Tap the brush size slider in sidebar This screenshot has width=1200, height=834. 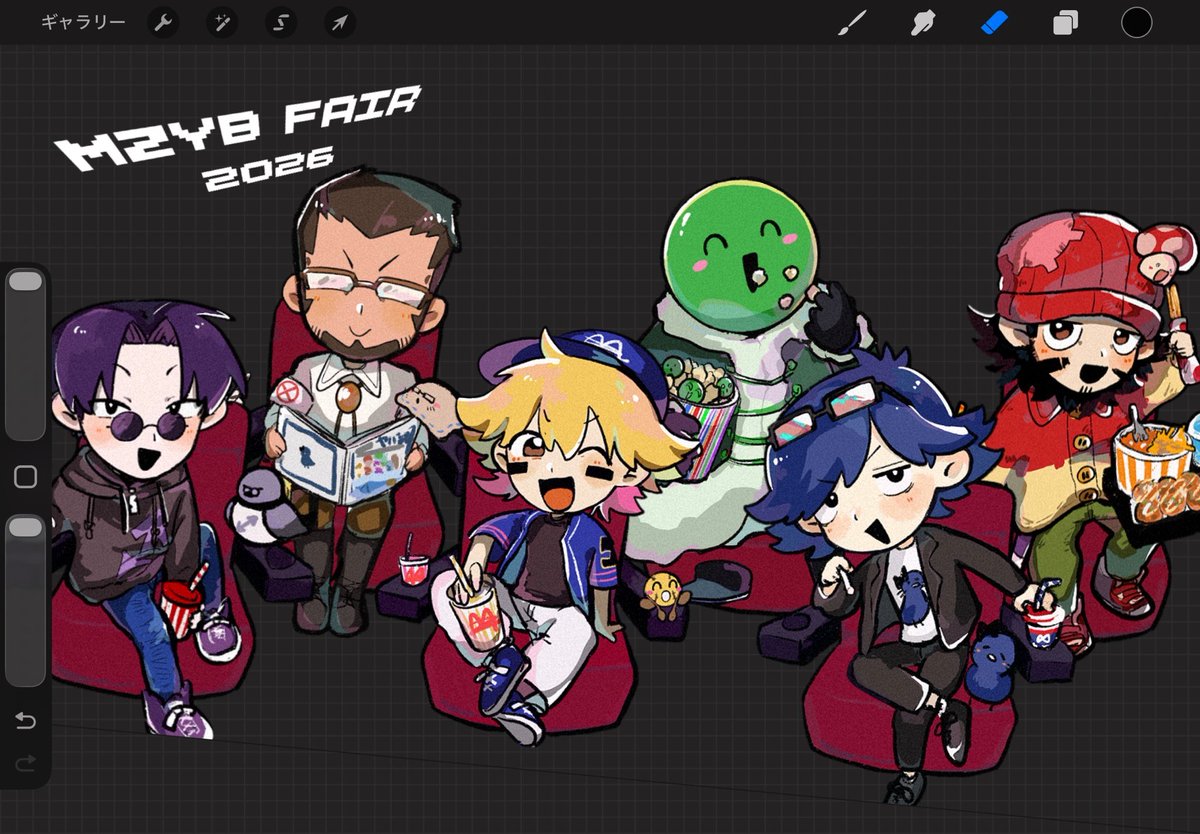(x=25, y=354)
